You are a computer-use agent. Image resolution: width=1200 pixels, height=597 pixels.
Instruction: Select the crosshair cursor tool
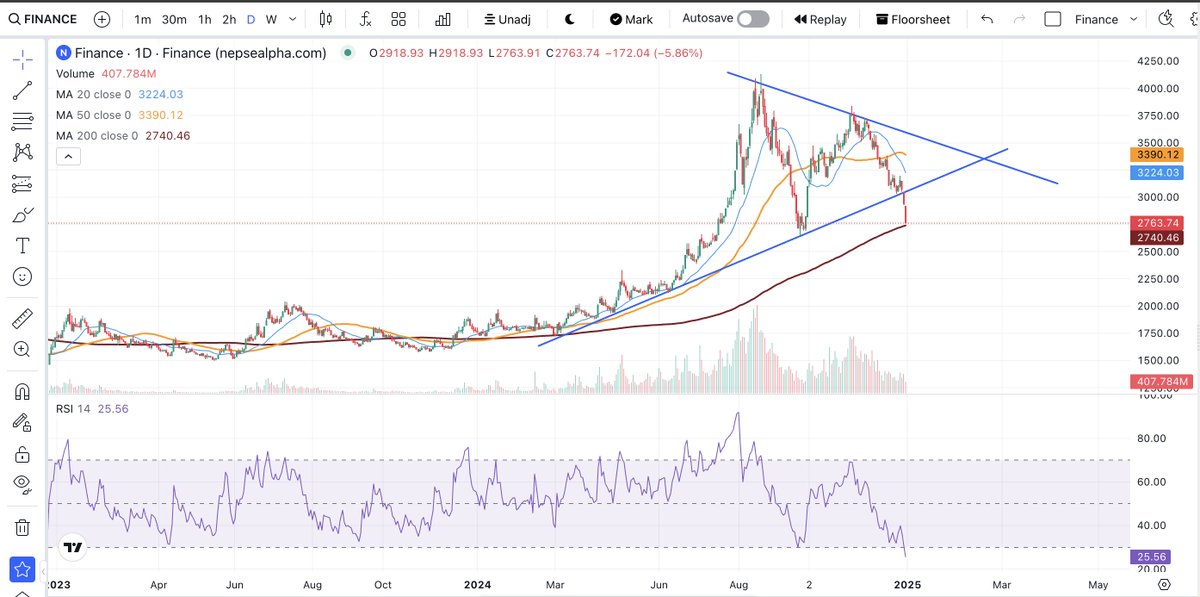point(22,60)
